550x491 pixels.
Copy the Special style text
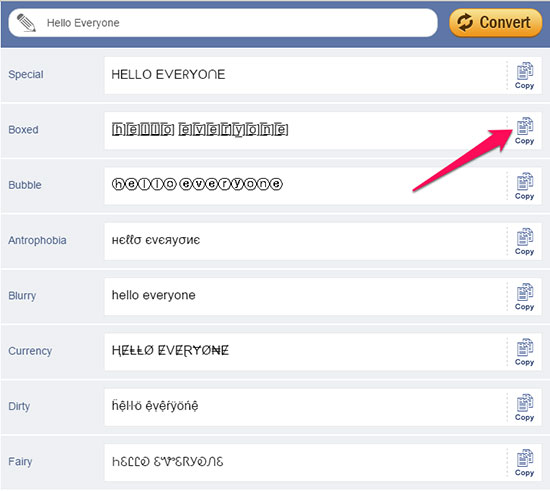click(524, 76)
